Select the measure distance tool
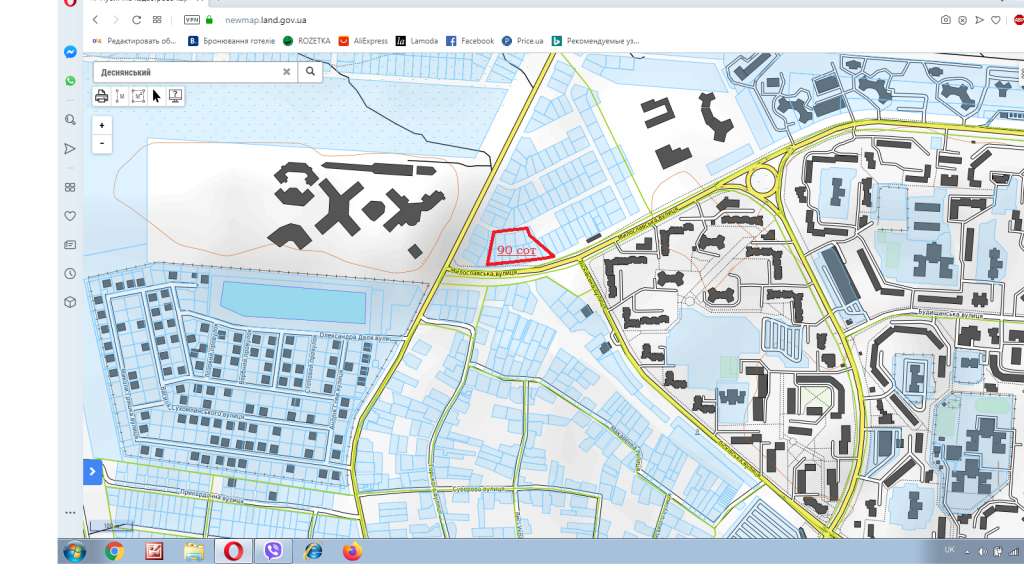This screenshot has height=576, width=1024. [120, 96]
